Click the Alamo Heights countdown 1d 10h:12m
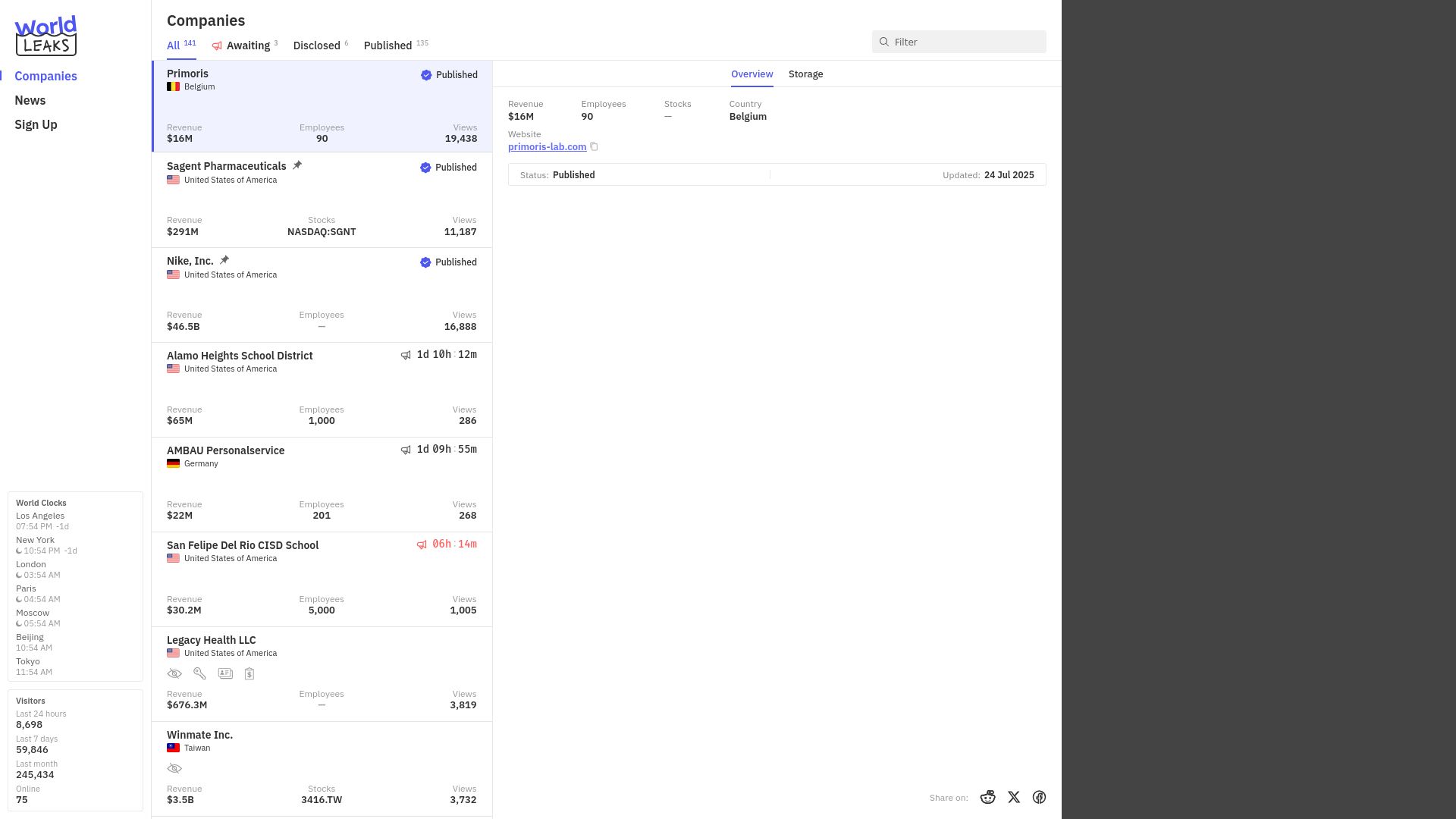 click(x=447, y=355)
